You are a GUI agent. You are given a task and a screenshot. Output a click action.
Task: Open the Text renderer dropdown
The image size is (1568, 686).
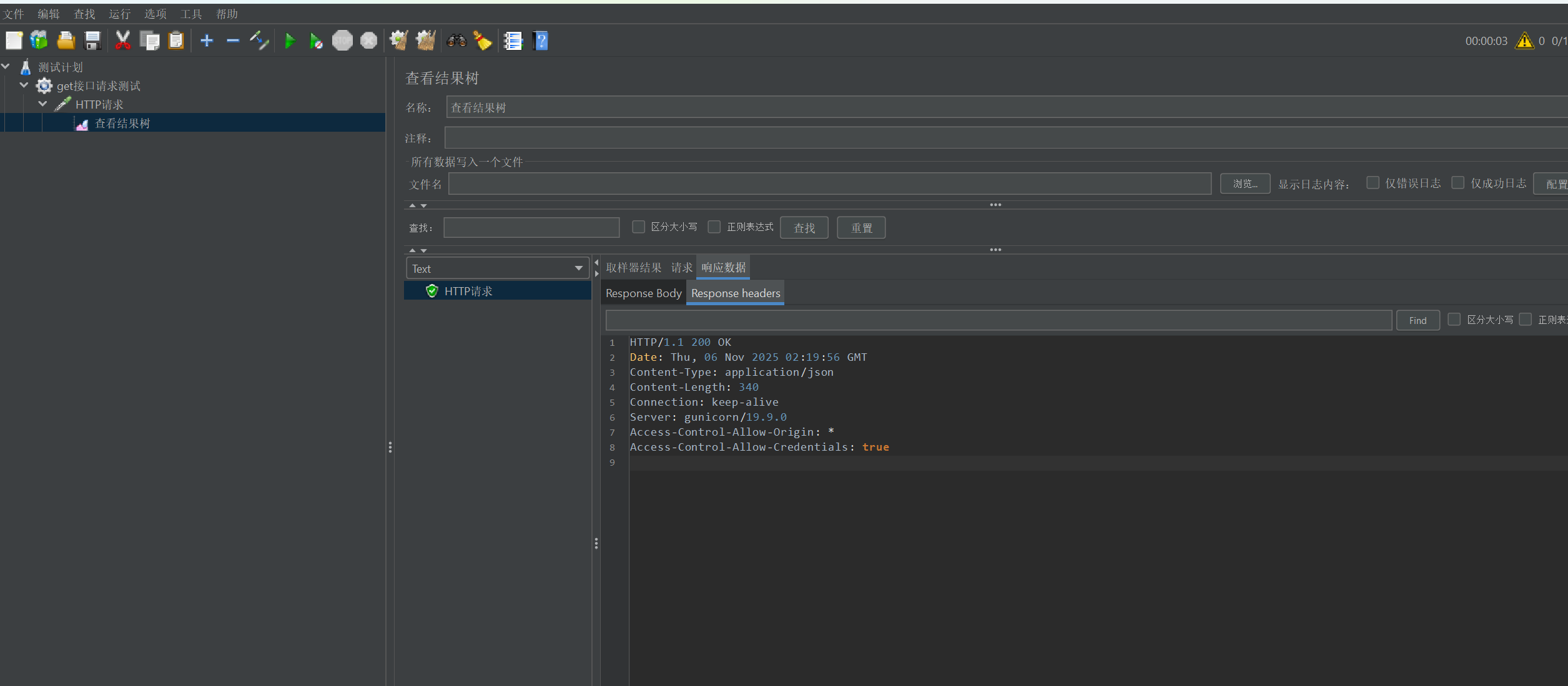tap(497, 268)
